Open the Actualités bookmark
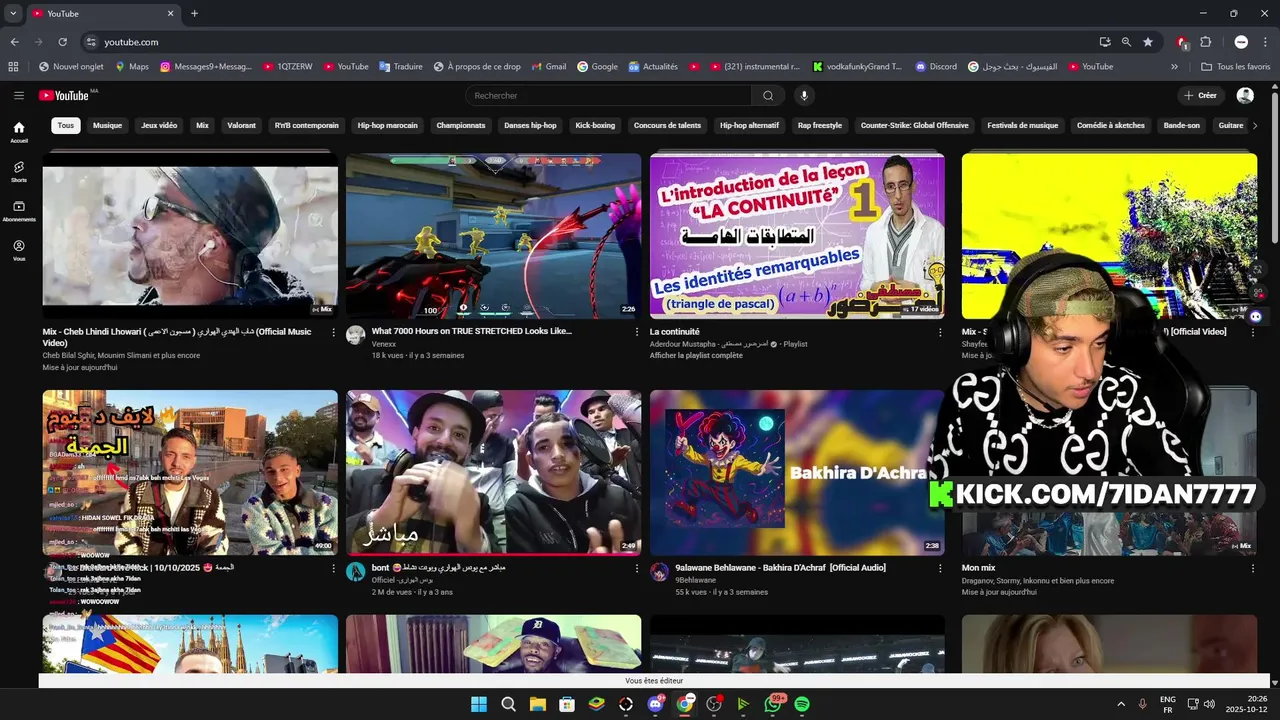Screen dimensions: 1280x720 coord(653,67)
